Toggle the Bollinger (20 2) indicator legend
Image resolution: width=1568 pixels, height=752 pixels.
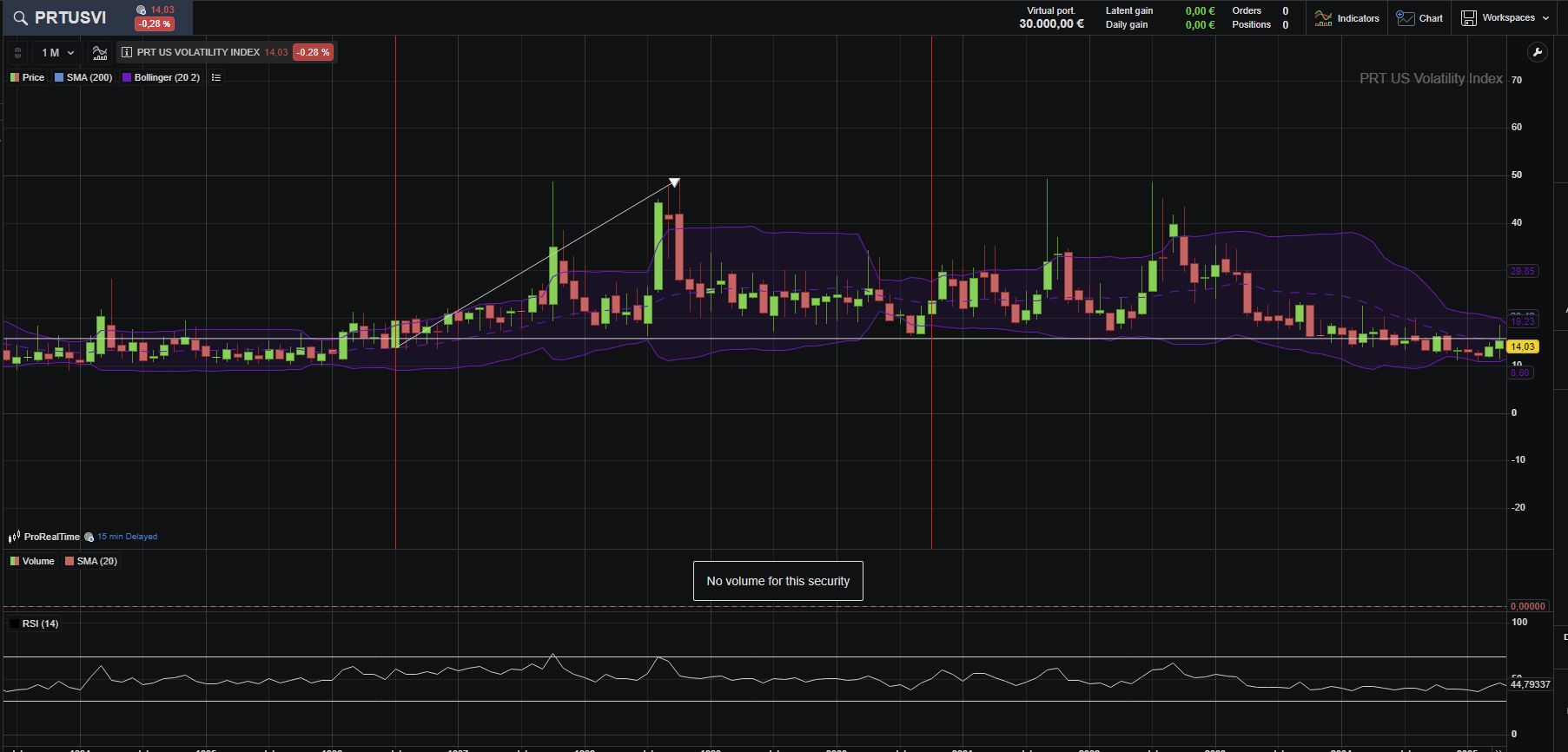tap(161, 78)
